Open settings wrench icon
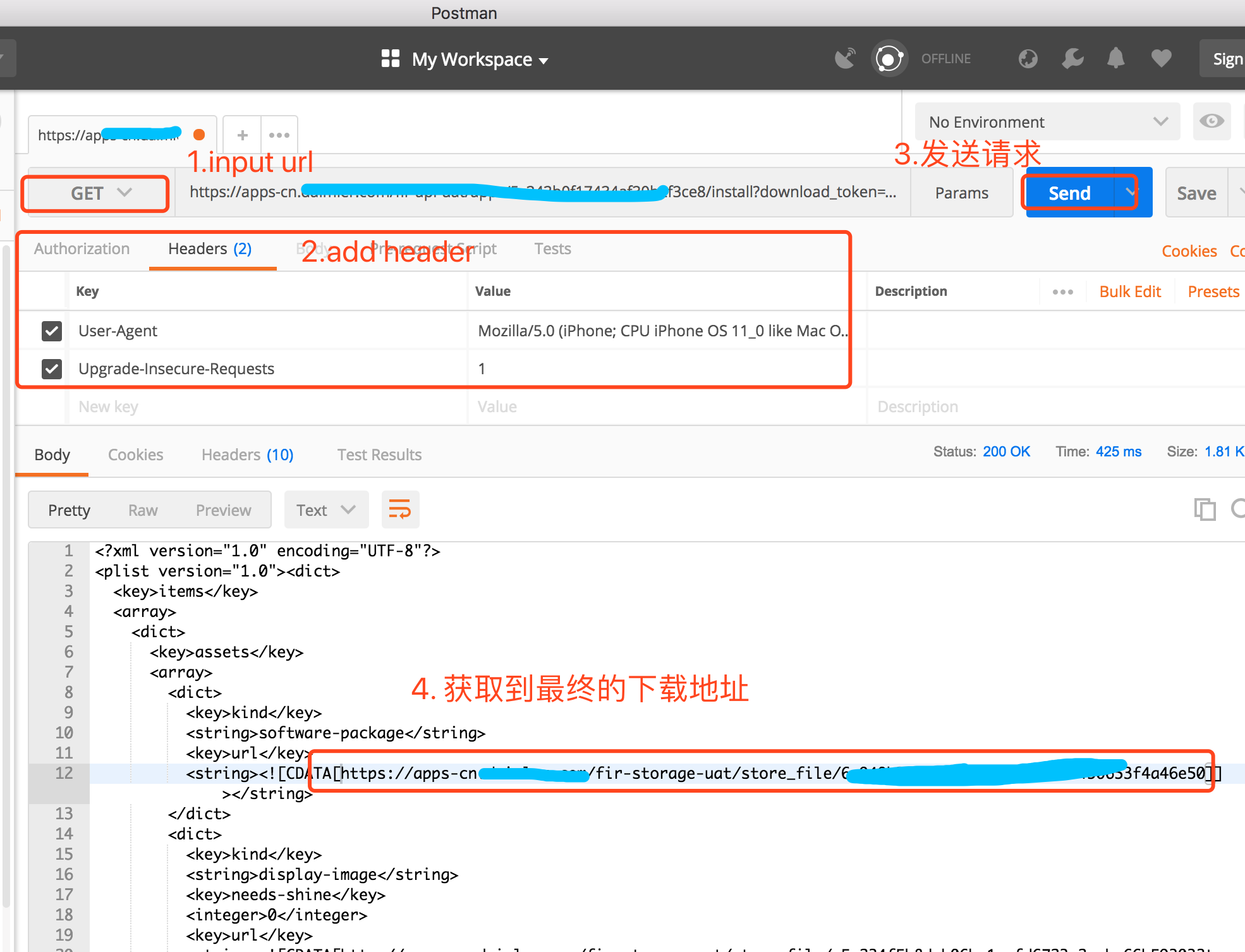 (x=1072, y=59)
